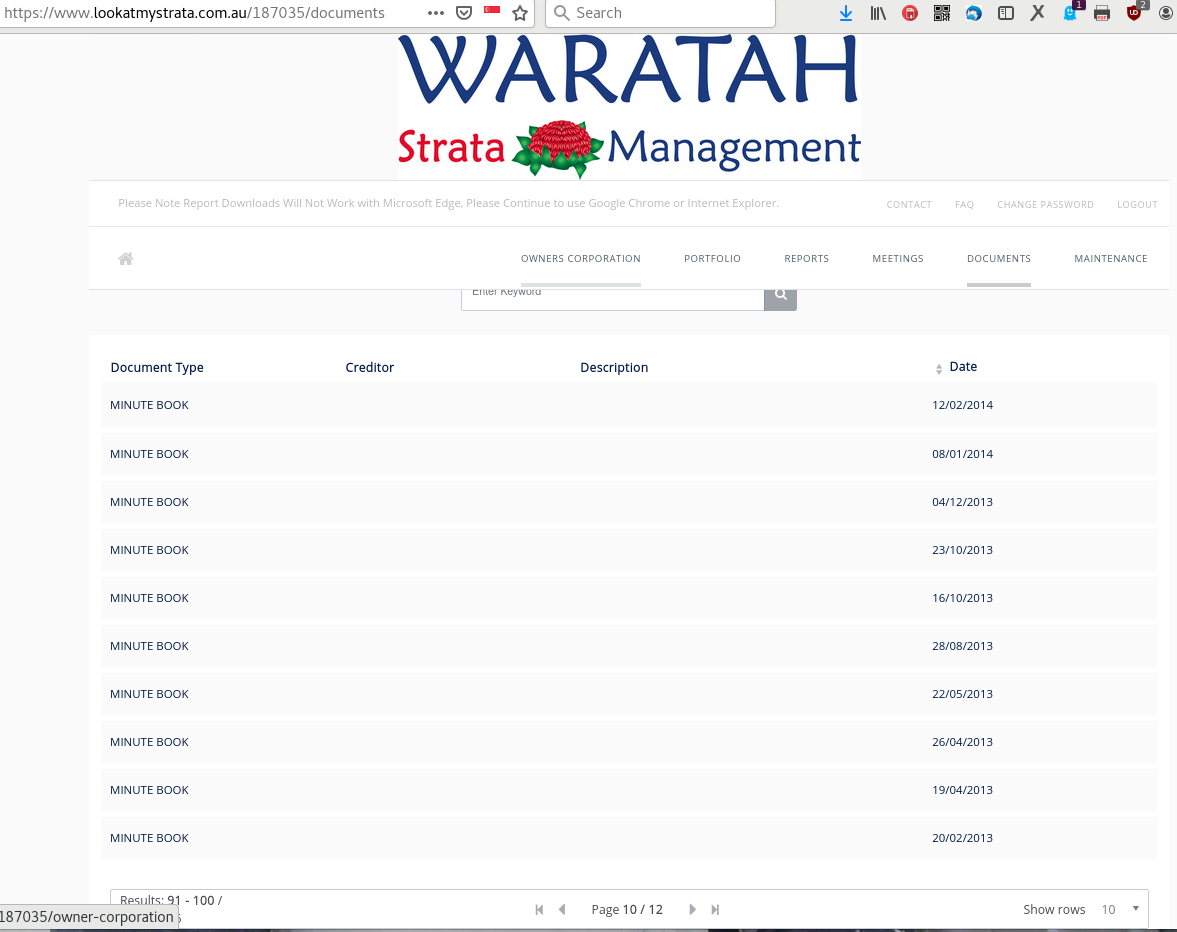The width and height of the screenshot is (1177, 932).
Task: Open the Owners Corporation menu
Action: [x=581, y=258]
